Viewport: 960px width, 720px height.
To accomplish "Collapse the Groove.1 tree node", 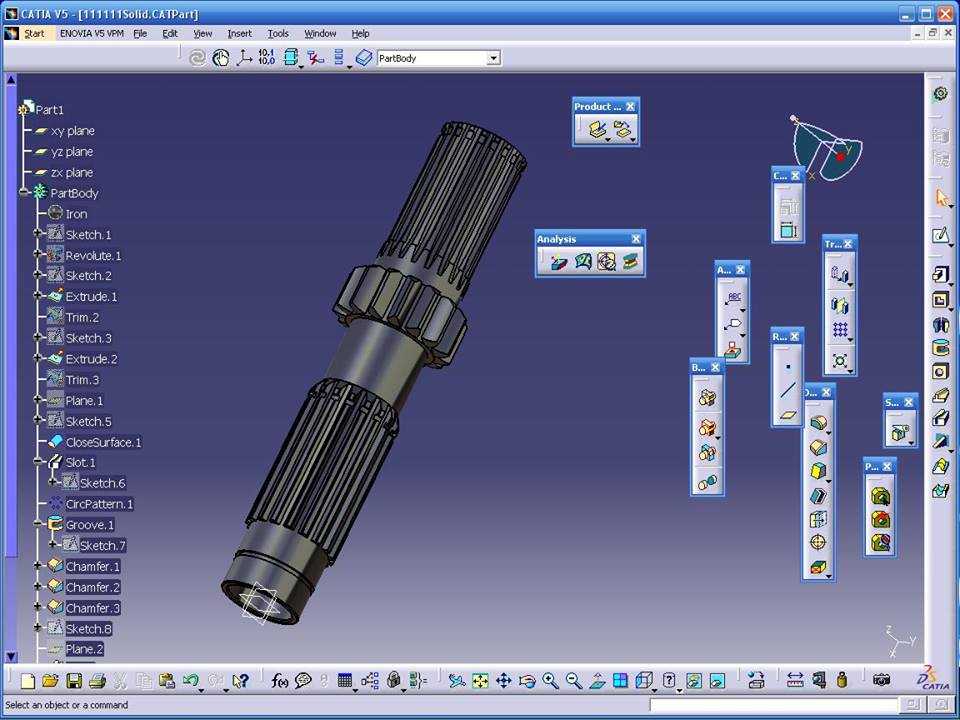I will click(x=37, y=524).
